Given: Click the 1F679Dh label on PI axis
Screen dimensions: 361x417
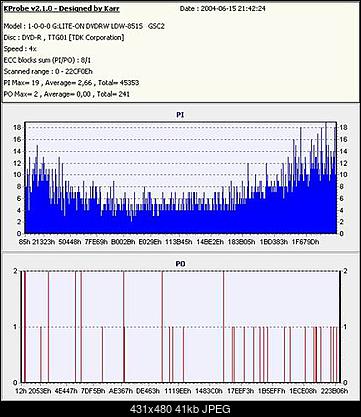Looking at the screenshot, I should [305, 242].
